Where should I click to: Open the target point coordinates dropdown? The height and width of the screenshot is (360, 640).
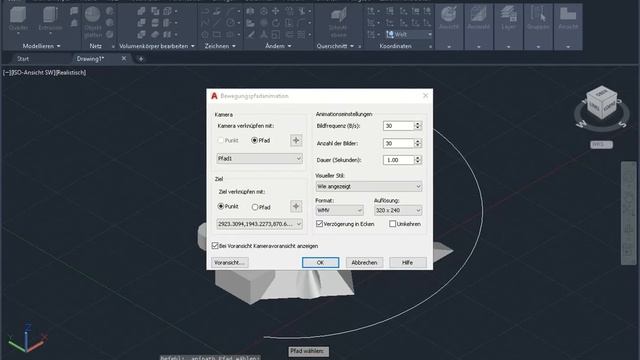pos(260,224)
